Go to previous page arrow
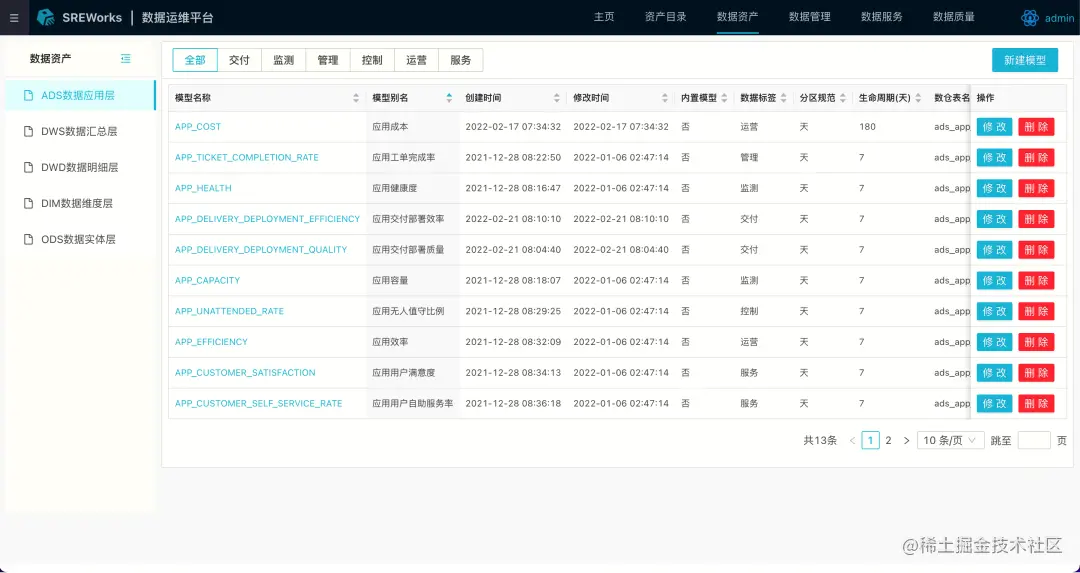This screenshot has width=1080, height=573. click(853, 441)
